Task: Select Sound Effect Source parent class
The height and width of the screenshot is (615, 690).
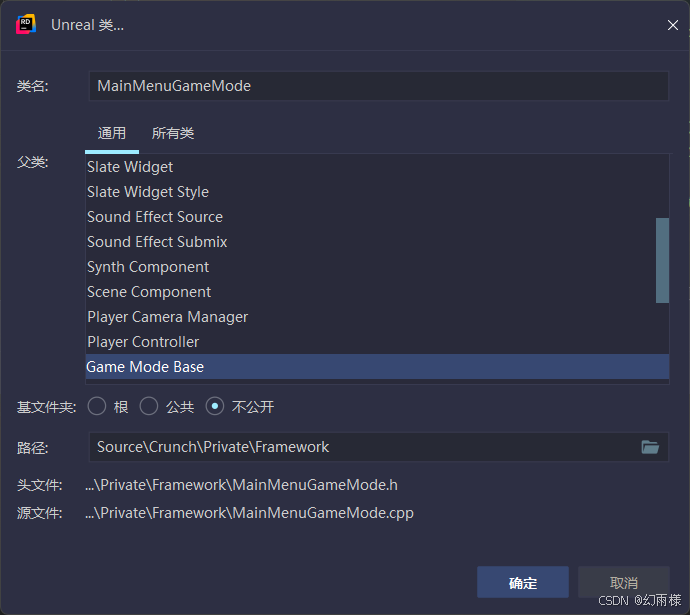Action: (377, 217)
